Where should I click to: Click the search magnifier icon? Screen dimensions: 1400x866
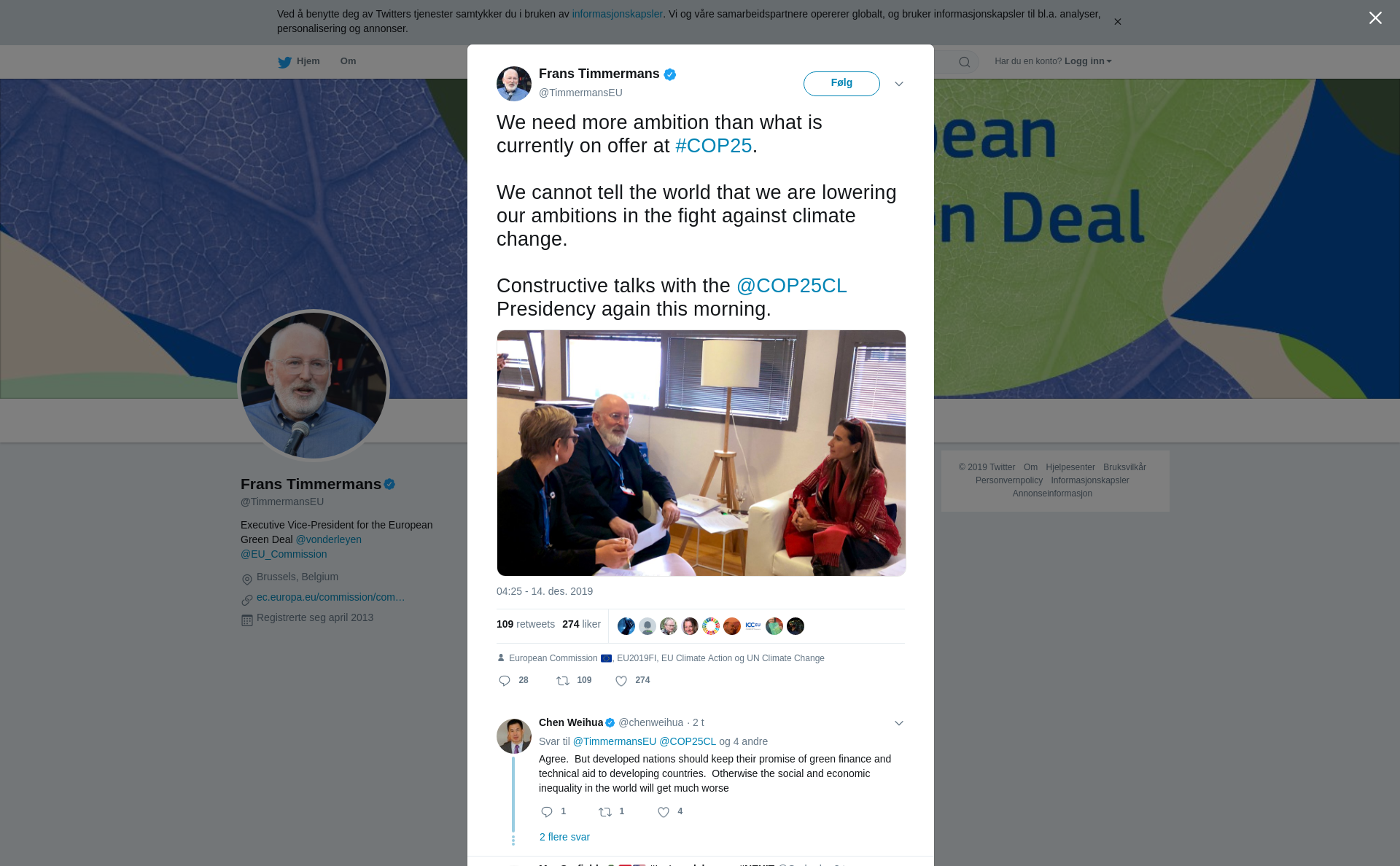[x=965, y=62]
